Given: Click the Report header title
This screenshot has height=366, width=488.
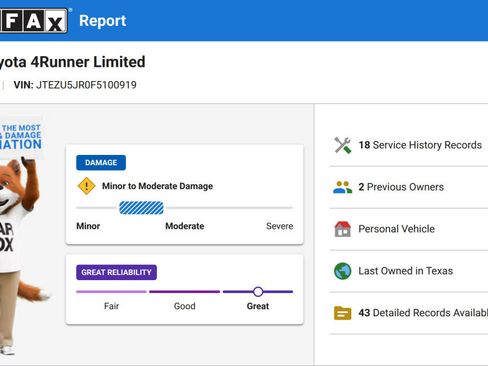Looking at the screenshot, I should 103,21.
